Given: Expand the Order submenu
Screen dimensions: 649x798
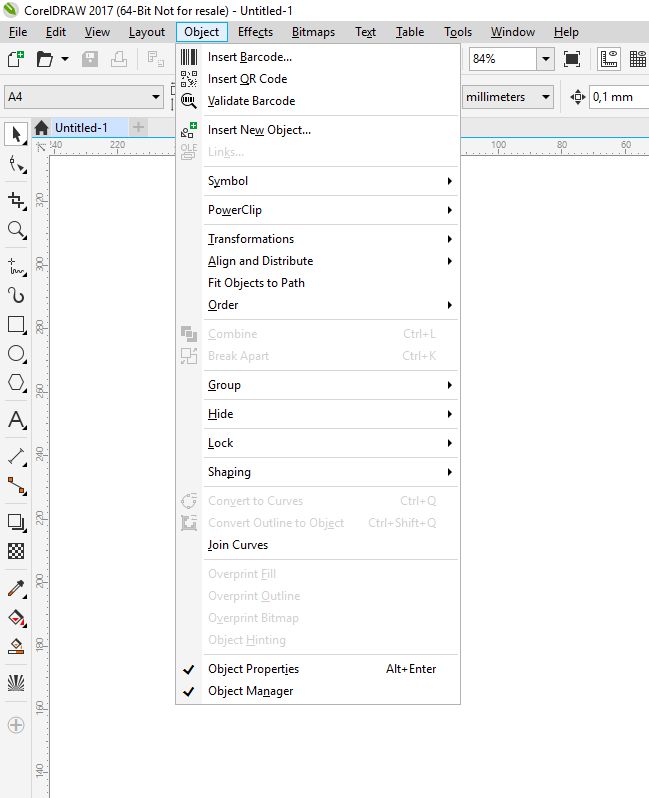Looking at the screenshot, I should [318, 305].
